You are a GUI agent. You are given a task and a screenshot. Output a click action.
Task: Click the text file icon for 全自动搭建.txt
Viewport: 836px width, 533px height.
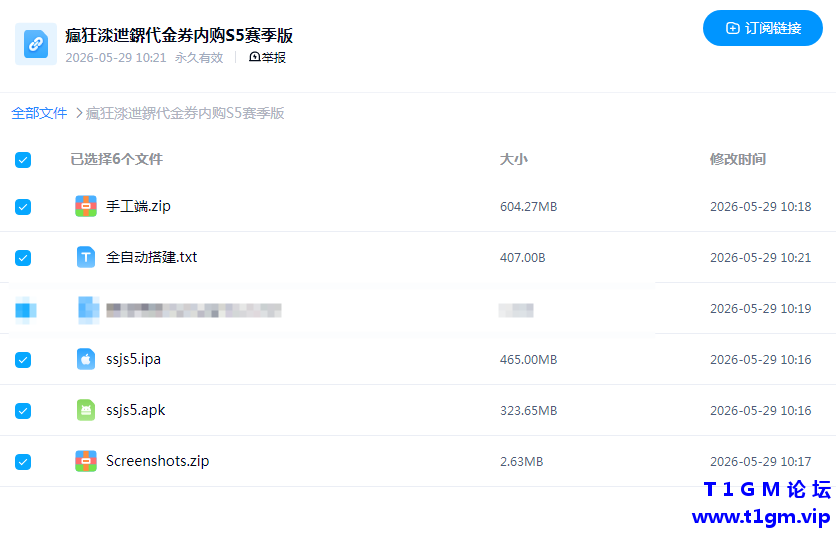[x=86, y=257]
